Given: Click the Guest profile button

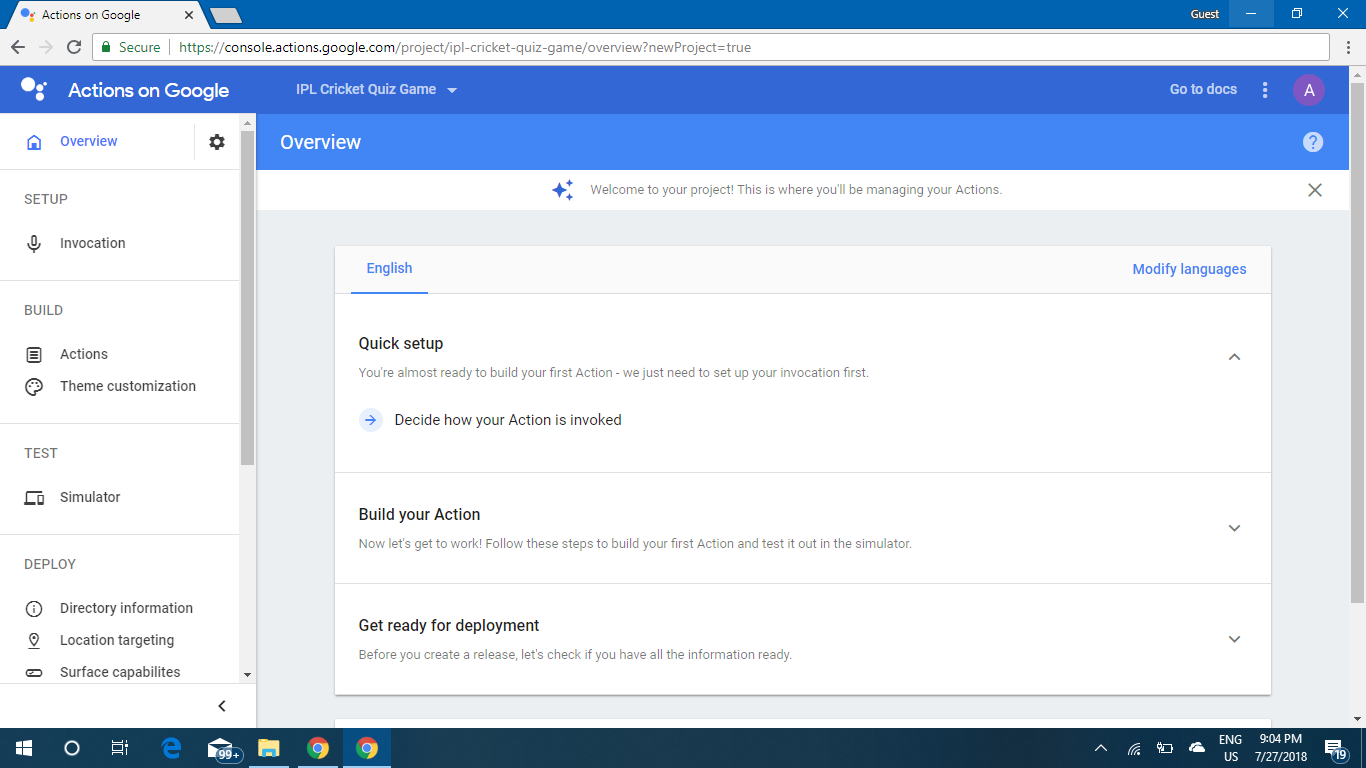Looking at the screenshot, I should (1205, 14).
